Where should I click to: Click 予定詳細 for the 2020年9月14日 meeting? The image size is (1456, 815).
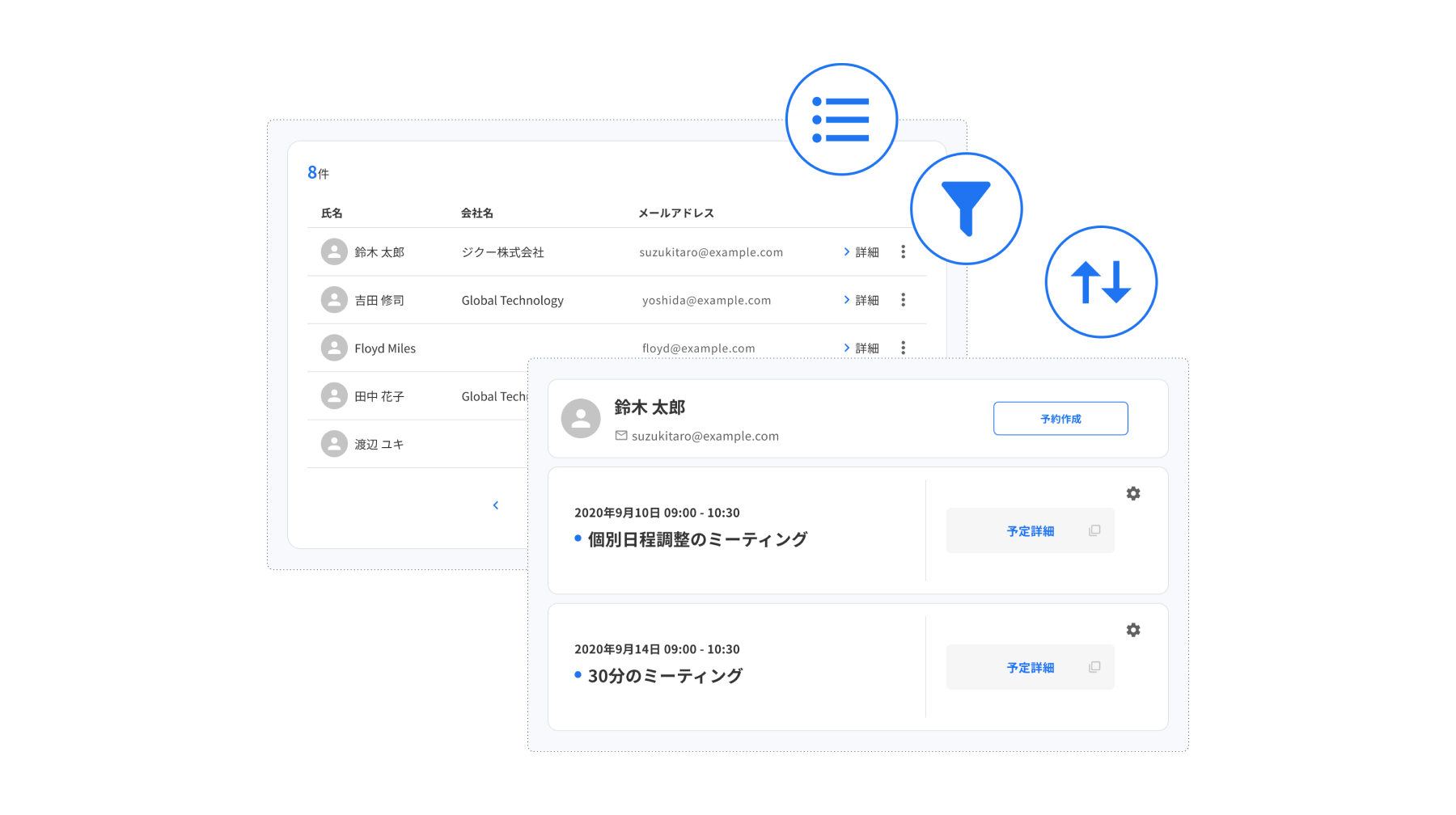pyautogui.click(x=1030, y=667)
